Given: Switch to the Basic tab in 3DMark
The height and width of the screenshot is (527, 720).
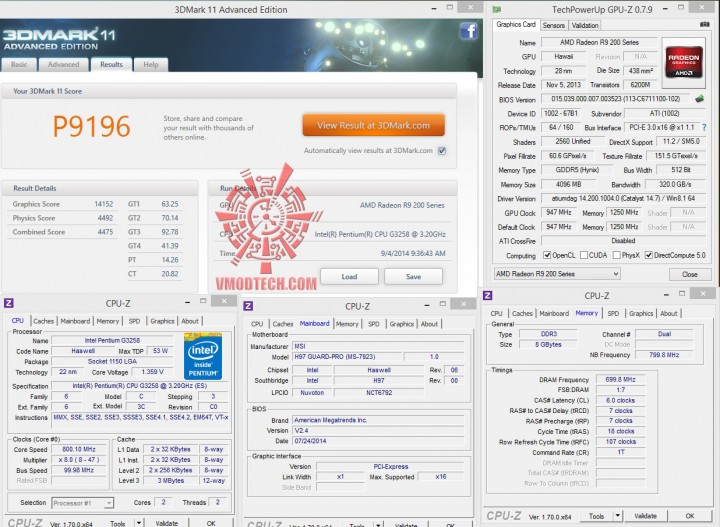Looking at the screenshot, I should [19, 64].
